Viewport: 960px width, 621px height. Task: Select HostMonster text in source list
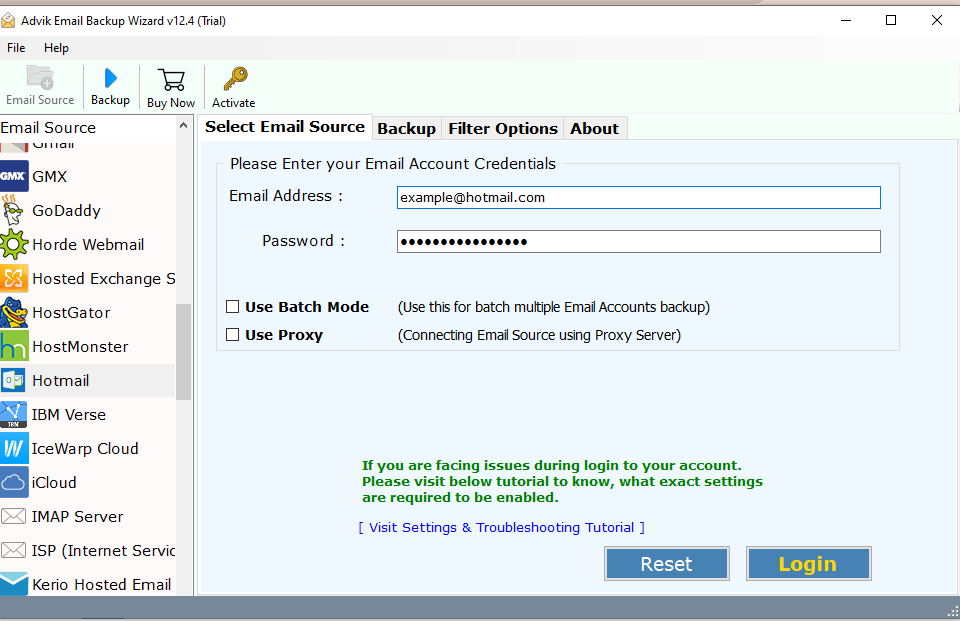click(x=80, y=347)
